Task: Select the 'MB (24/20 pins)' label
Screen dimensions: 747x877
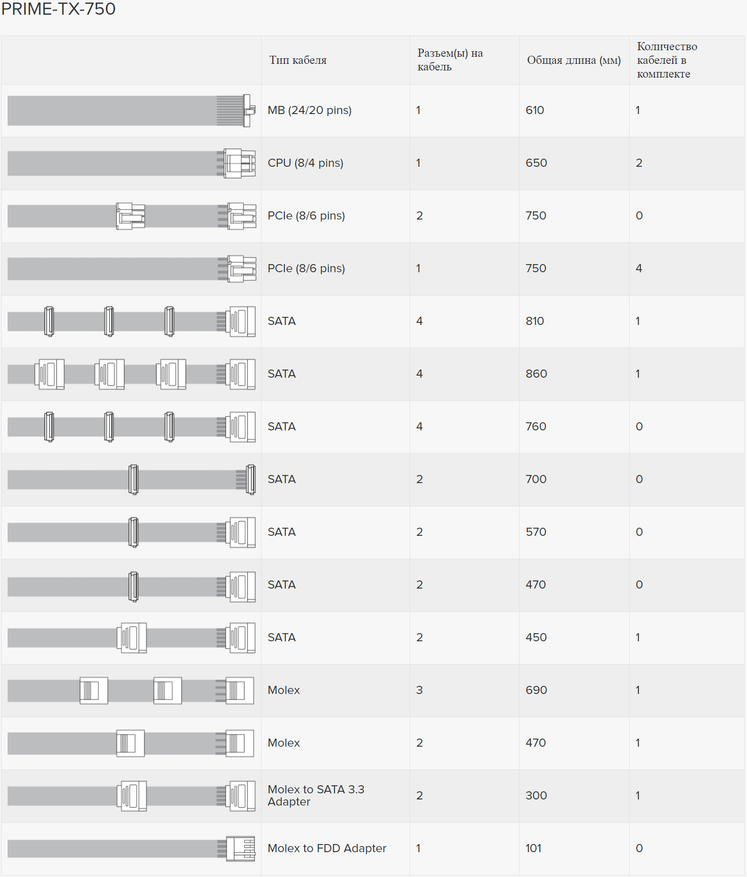Action: [x=309, y=110]
